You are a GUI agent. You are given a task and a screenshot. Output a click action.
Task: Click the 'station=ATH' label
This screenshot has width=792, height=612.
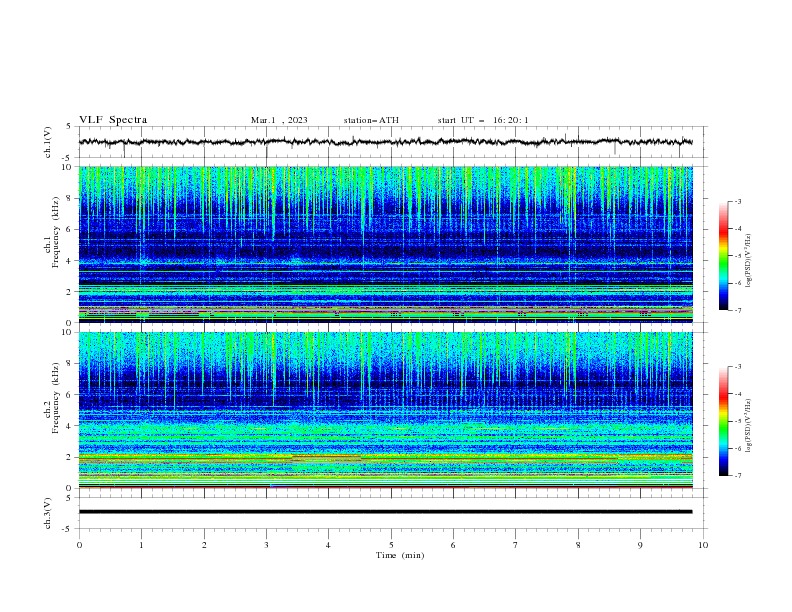[371, 120]
